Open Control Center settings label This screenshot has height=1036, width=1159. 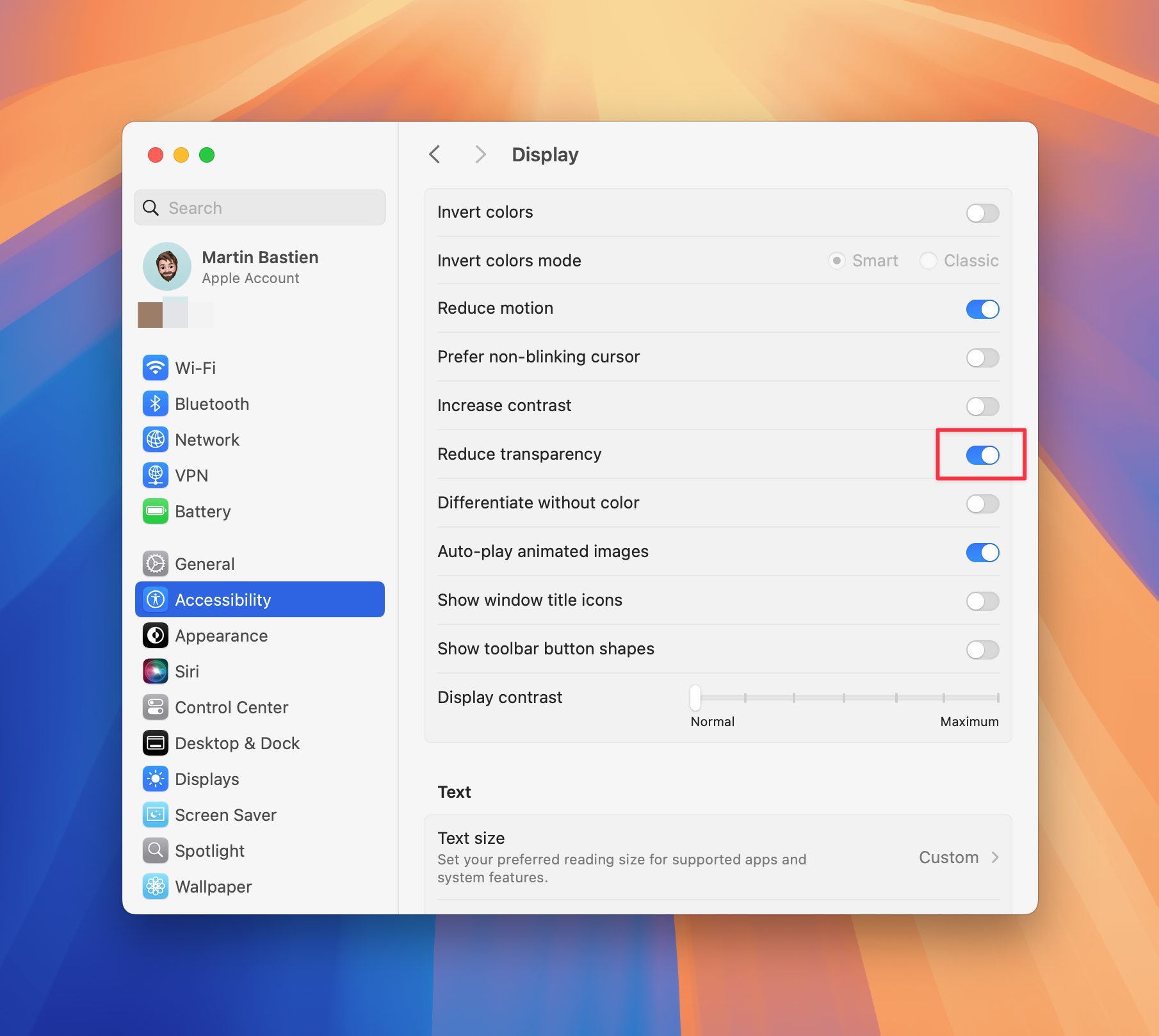coord(232,708)
